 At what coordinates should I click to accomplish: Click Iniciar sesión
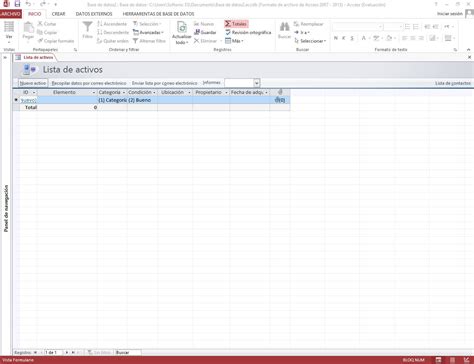pos(450,14)
